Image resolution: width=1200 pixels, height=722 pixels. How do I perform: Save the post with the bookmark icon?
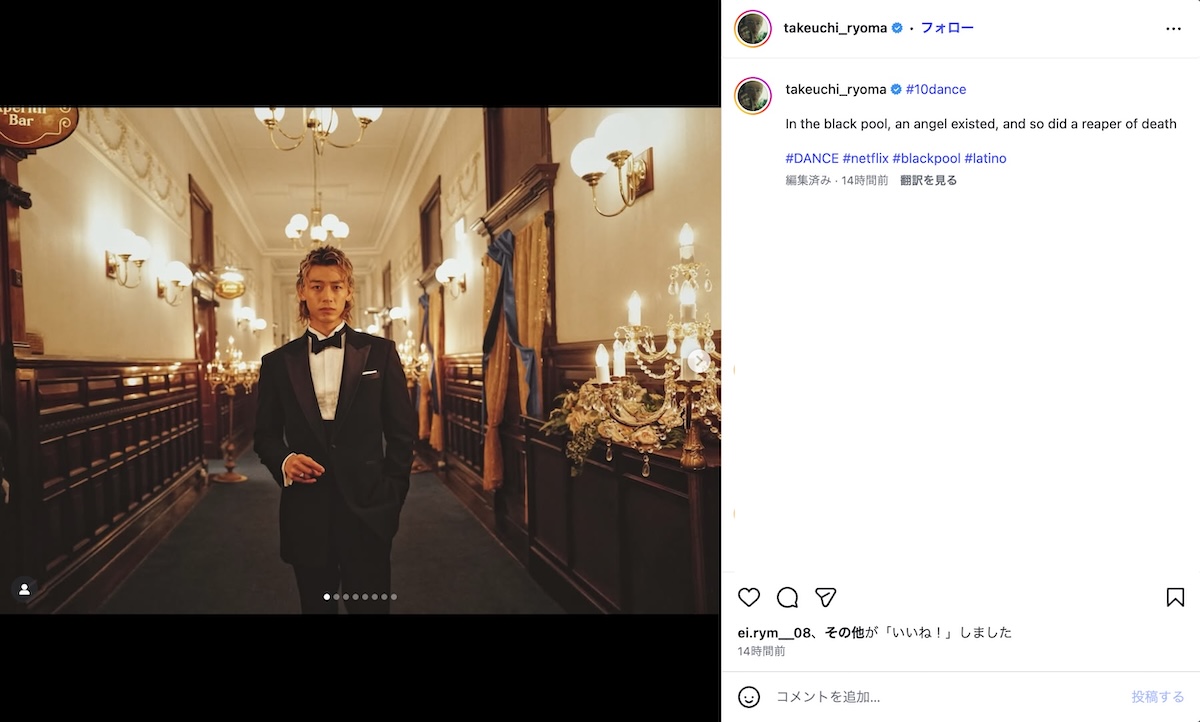pyautogui.click(x=1175, y=597)
